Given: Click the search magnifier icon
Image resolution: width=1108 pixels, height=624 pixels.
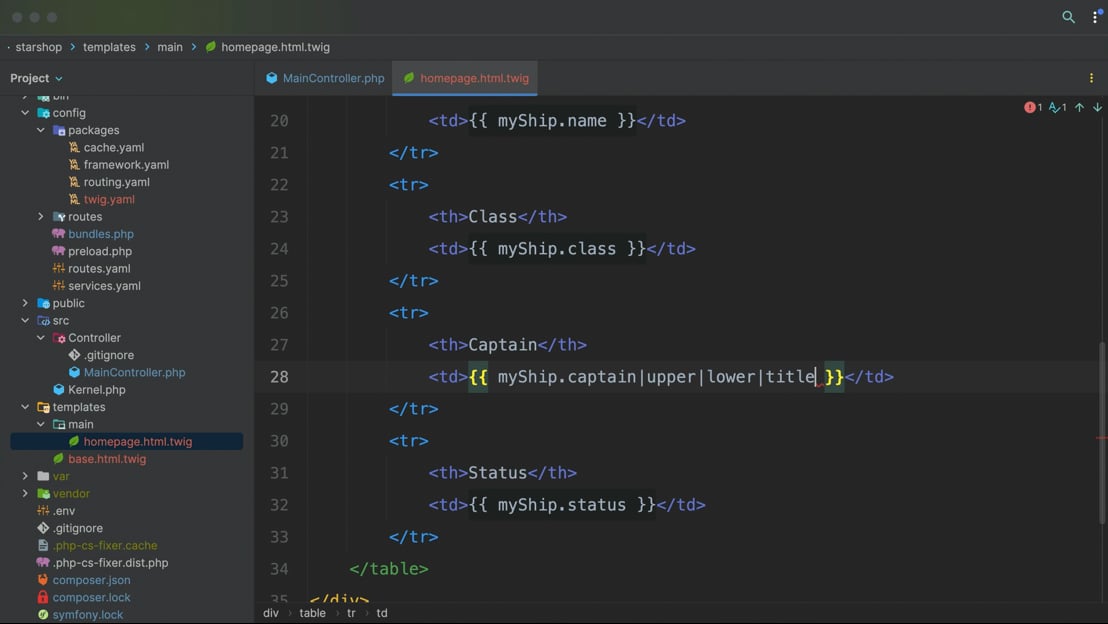Looking at the screenshot, I should tap(1068, 17).
